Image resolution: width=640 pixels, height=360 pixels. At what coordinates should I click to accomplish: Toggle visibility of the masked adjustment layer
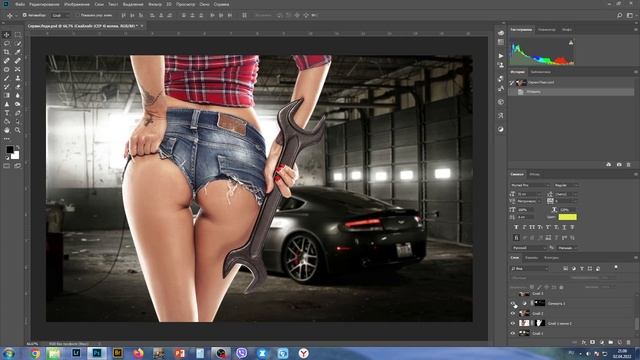[513, 303]
